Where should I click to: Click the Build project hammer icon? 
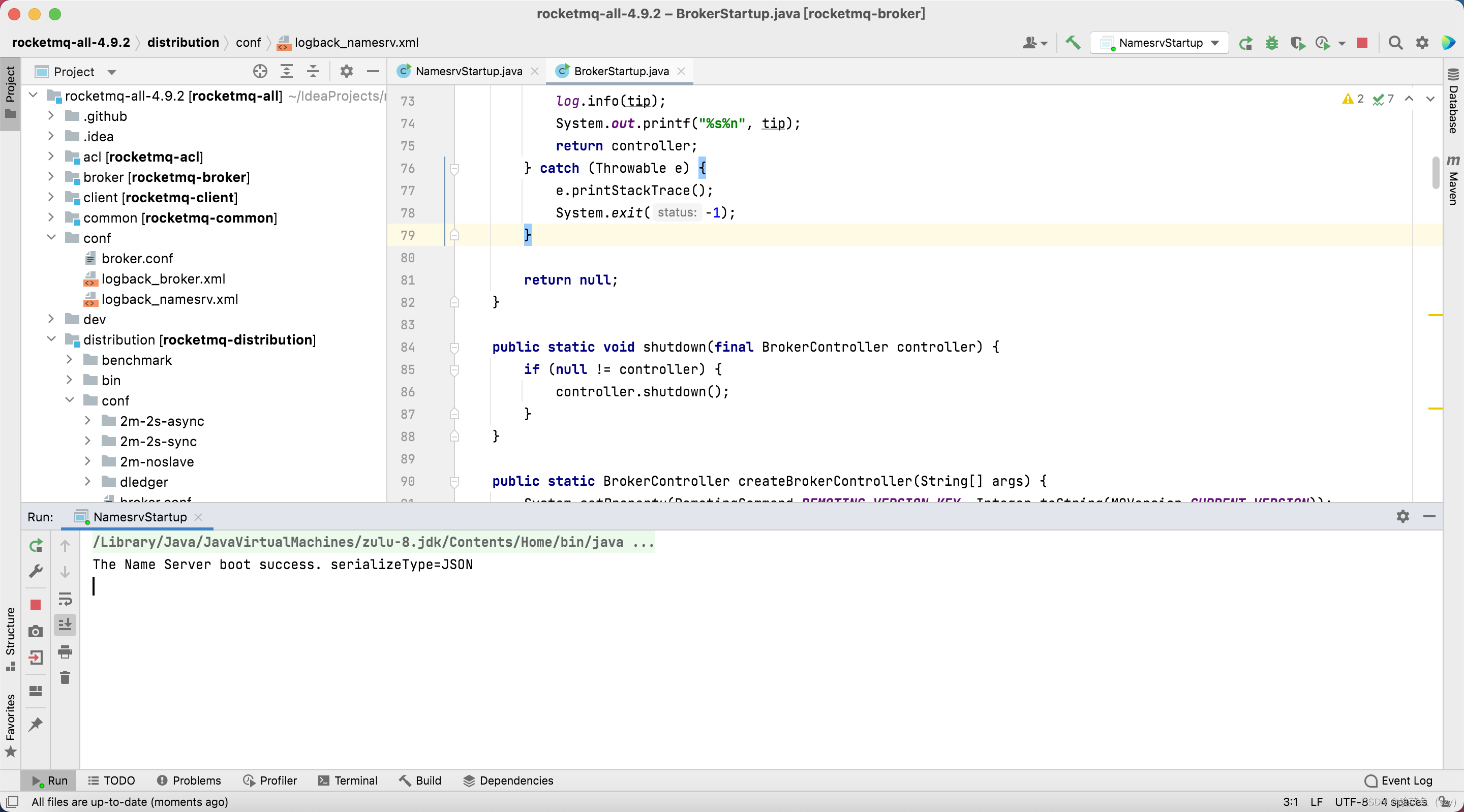(1073, 43)
